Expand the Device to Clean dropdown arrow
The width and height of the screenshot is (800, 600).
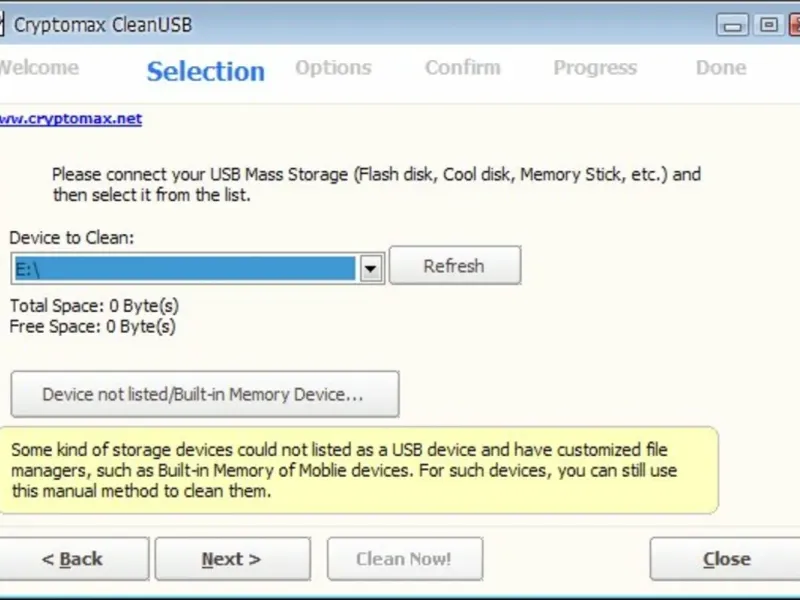point(371,268)
